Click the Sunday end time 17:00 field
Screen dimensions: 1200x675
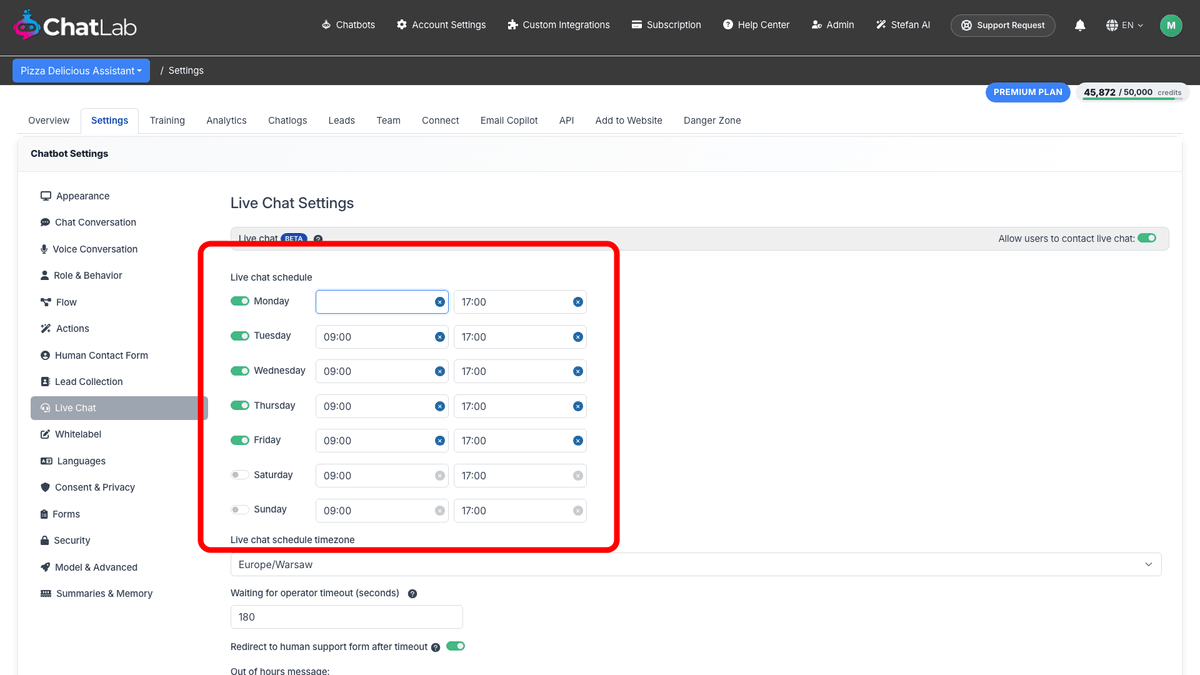520,510
